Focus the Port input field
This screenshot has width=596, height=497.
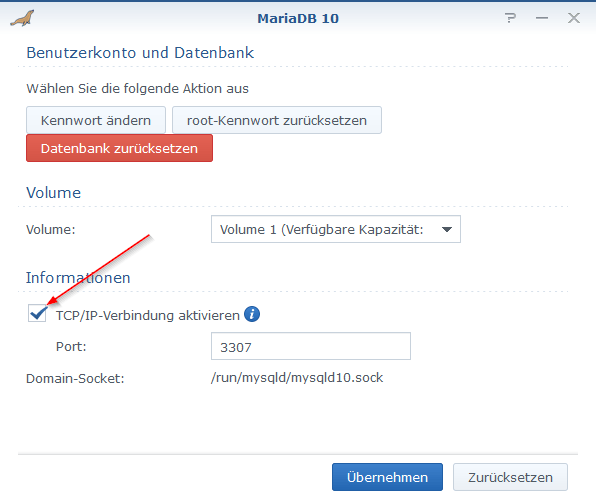click(311, 346)
